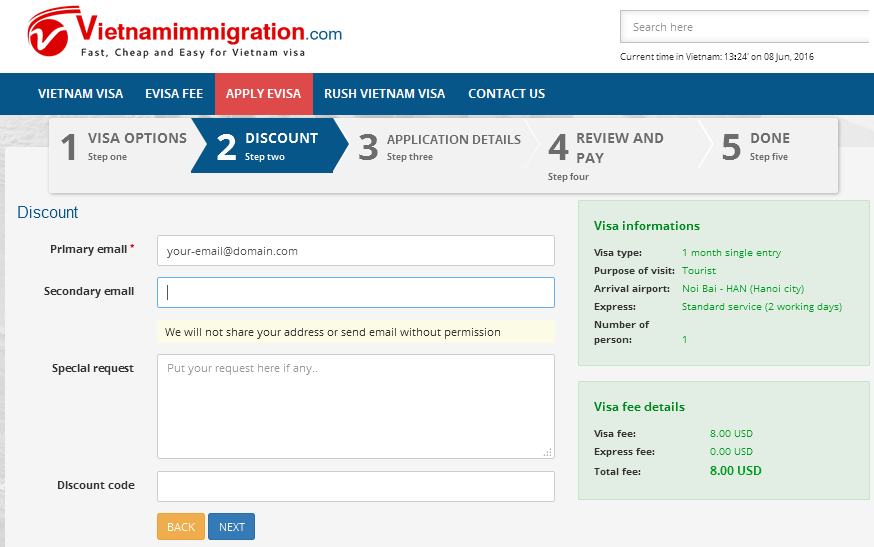The width and height of the screenshot is (874, 547).
Task: Click the Vietnamimmigration.com logo
Action: pyautogui.click(x=185, y=35)
